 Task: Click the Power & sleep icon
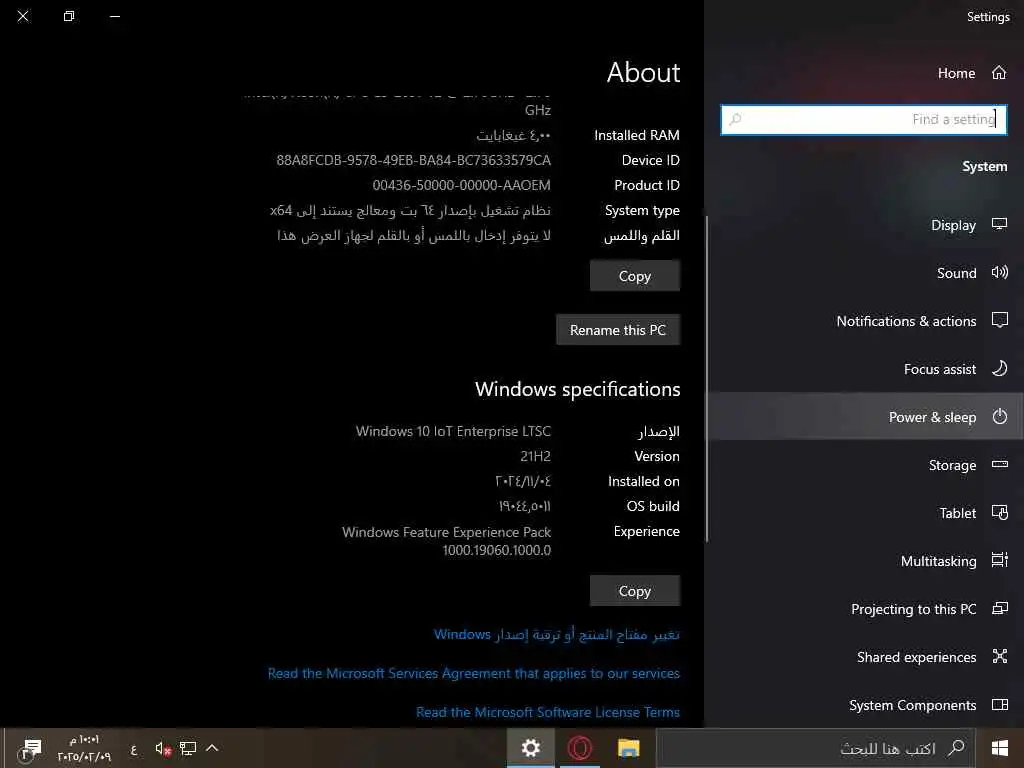click(x=999, y=417)
